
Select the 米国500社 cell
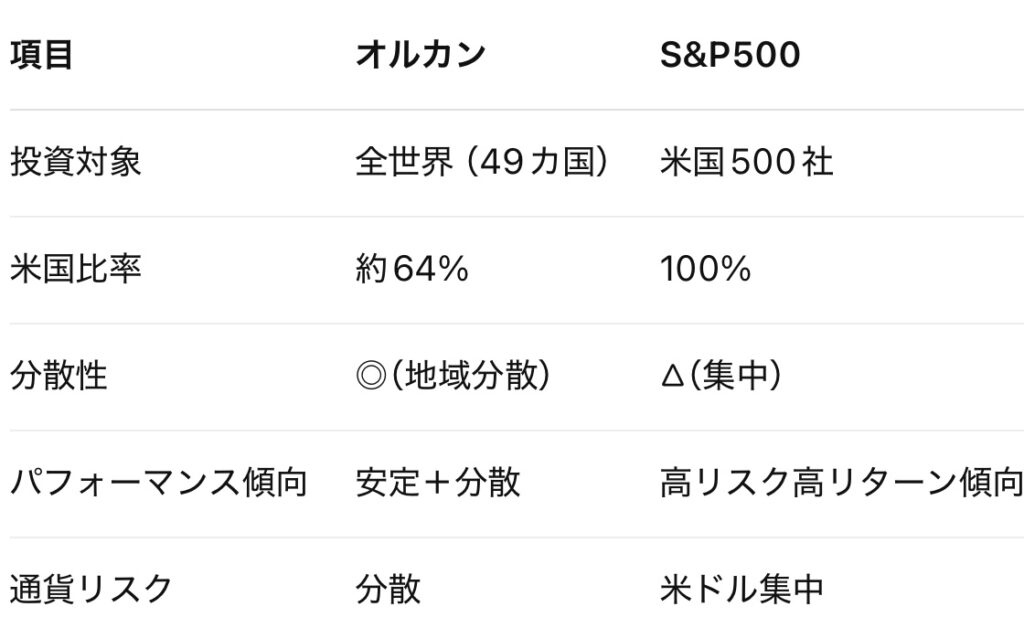pyautogui.click(x=746, y=162)
